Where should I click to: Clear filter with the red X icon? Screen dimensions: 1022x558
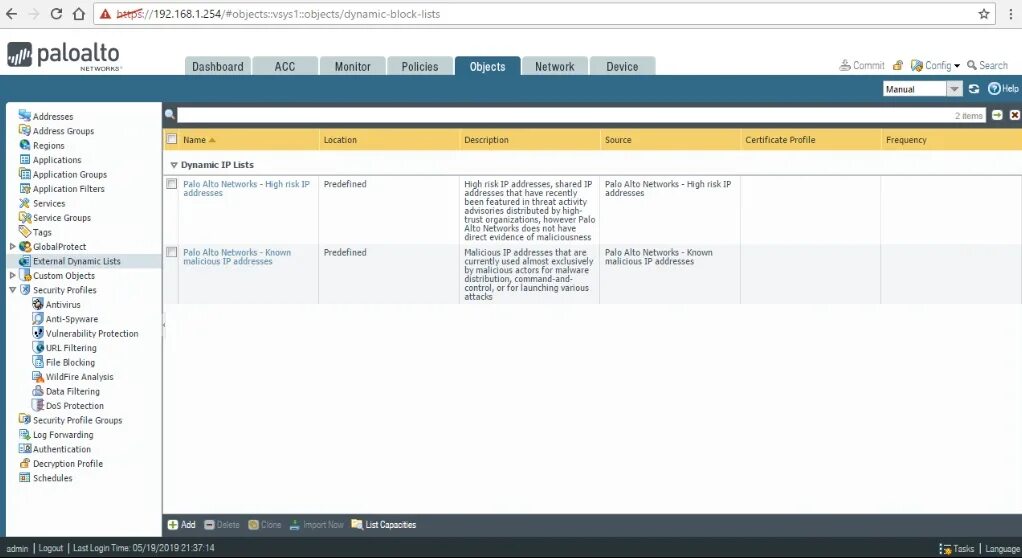click(x=1015, y=115)
